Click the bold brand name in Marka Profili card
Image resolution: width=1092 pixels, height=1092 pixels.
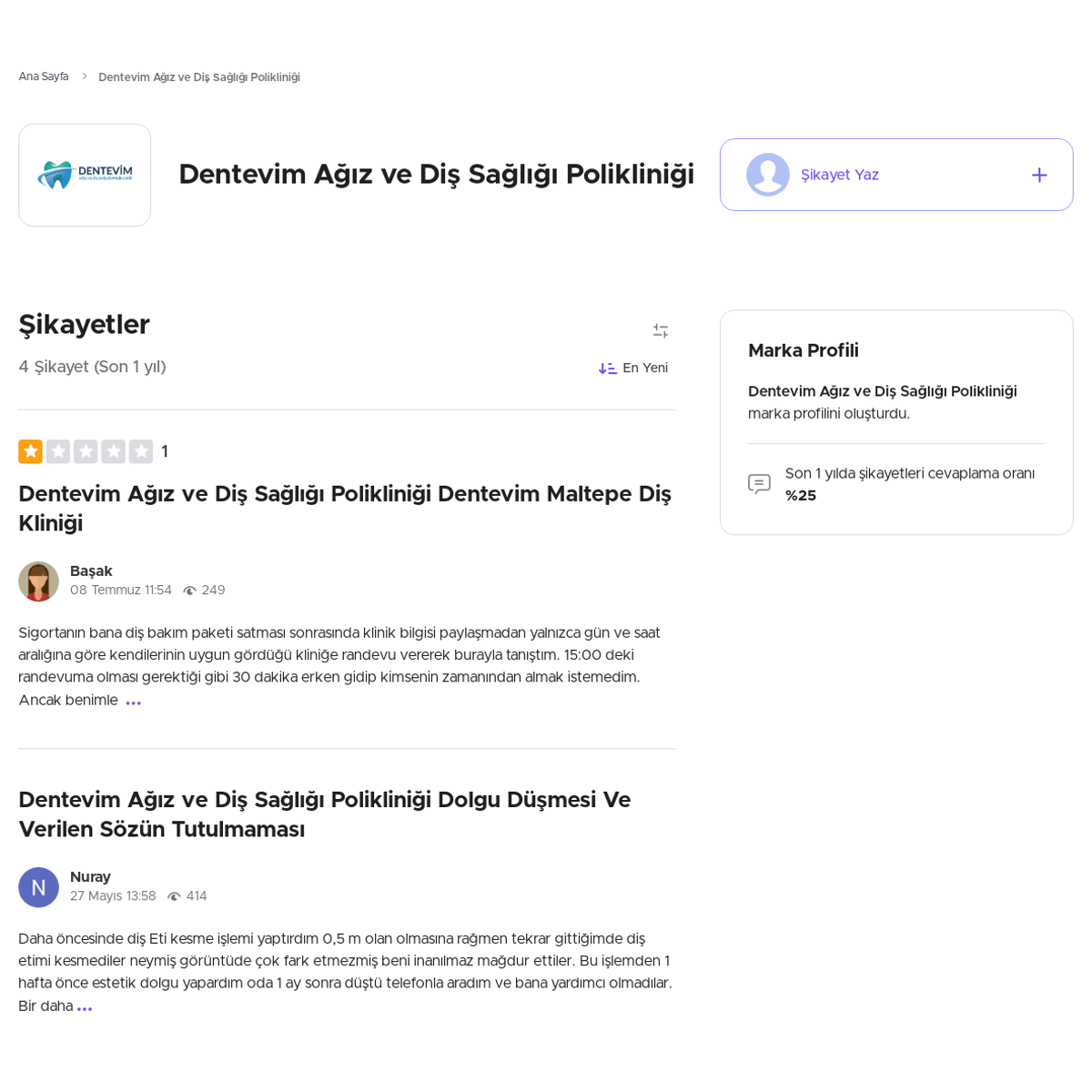coord(883,391)
